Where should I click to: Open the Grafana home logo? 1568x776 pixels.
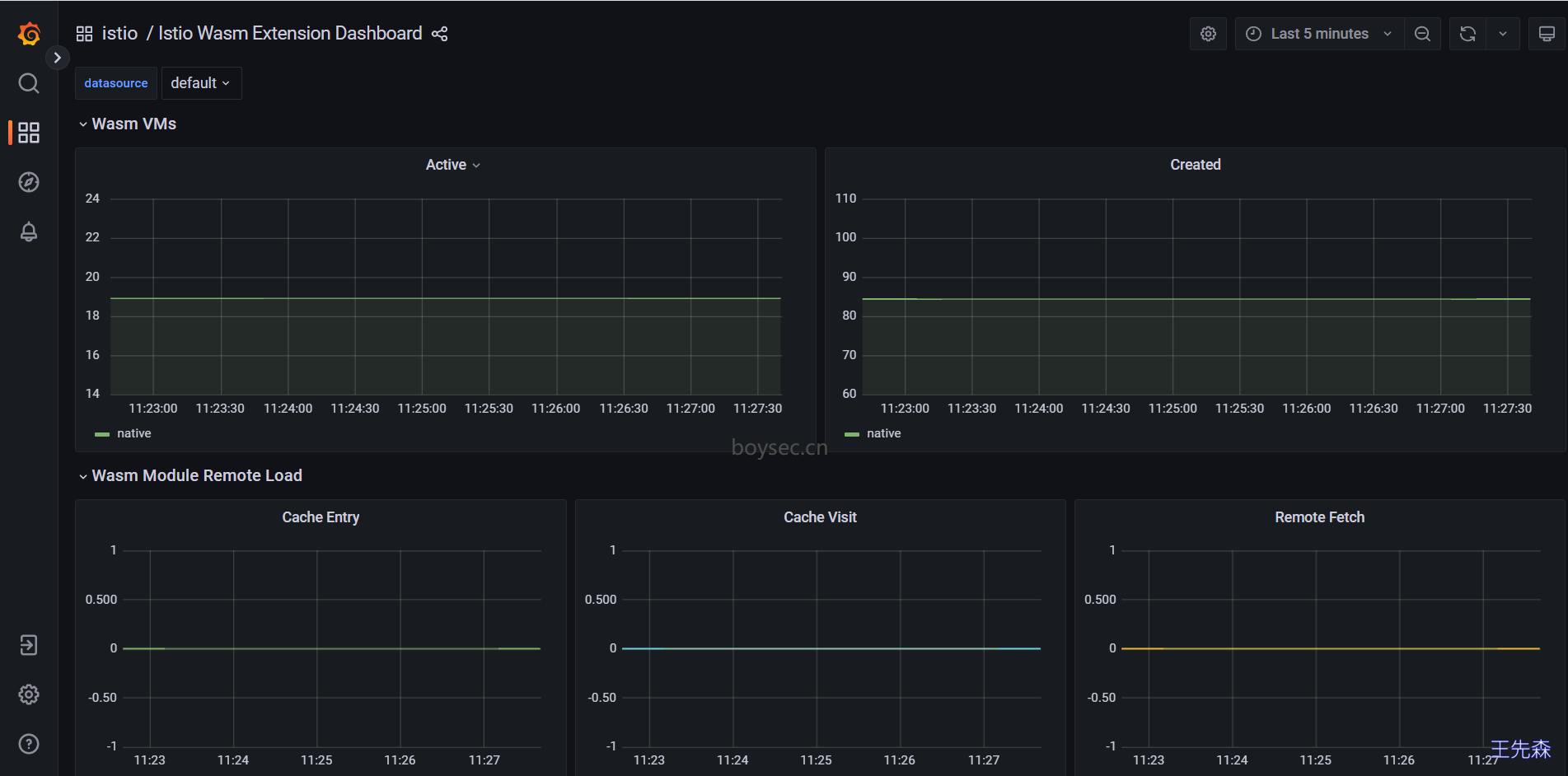(x=29, y=34)
